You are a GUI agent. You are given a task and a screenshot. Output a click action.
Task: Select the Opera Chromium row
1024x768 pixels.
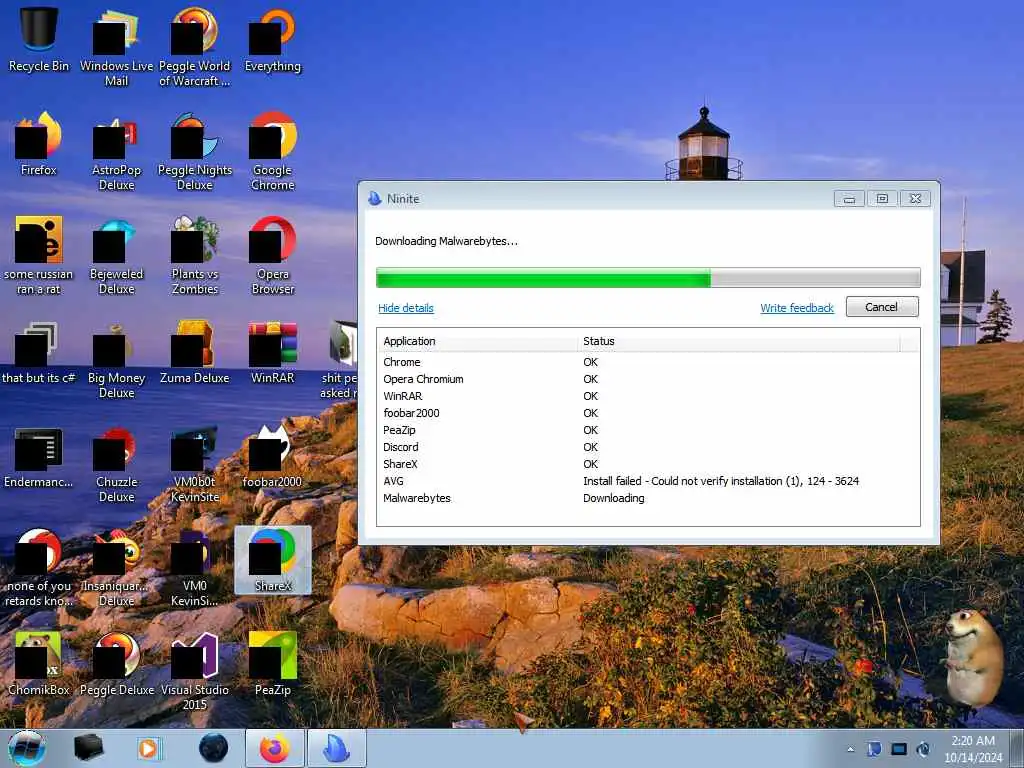pos(648,379)
